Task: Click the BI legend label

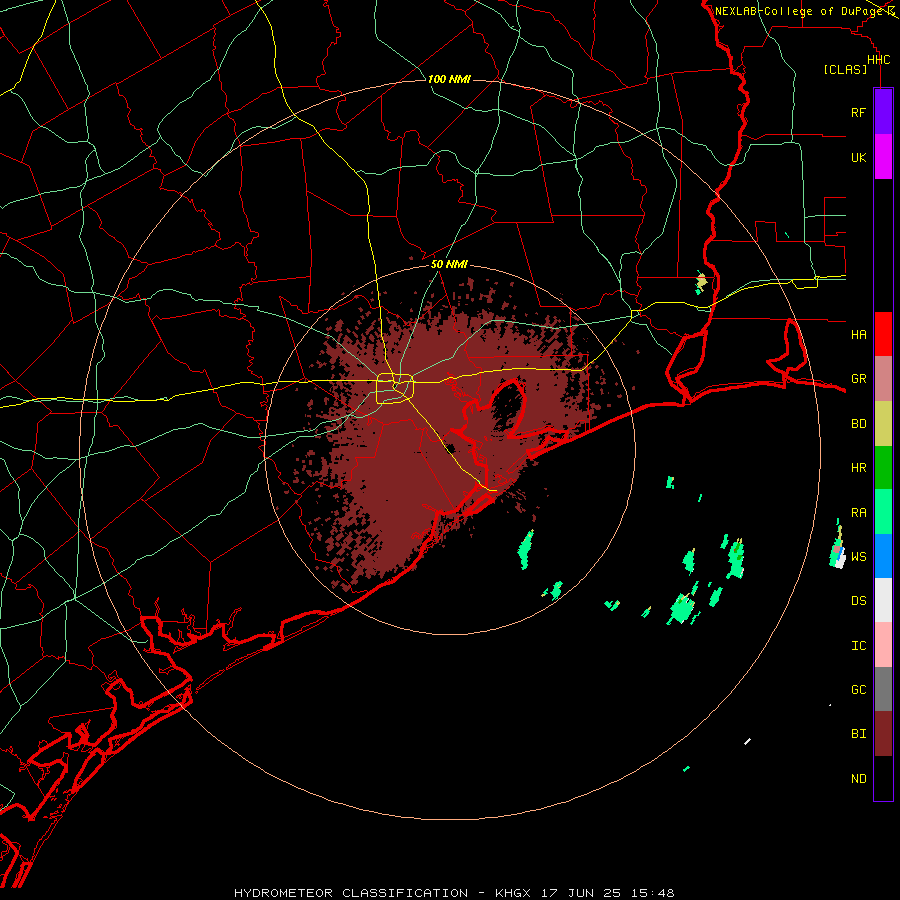Action: pos(858,734)
